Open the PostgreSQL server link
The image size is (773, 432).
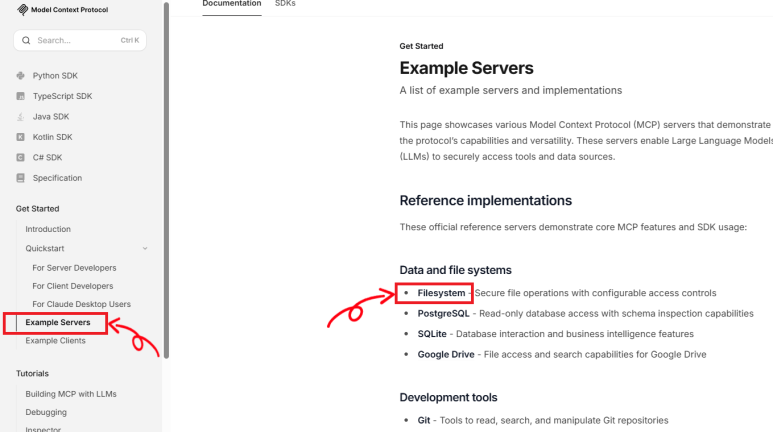pyautogui.click(x=444, y=314)
